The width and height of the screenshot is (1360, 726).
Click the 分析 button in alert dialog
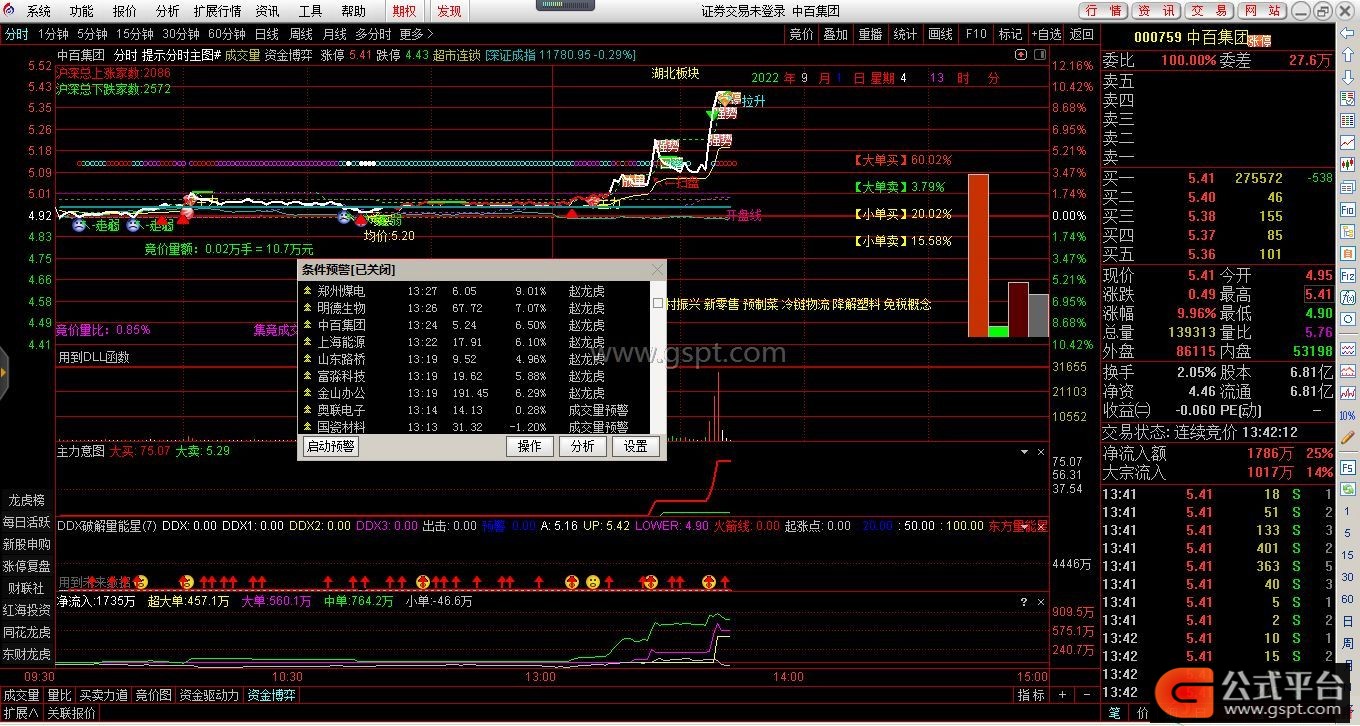[x=583, y=446]
